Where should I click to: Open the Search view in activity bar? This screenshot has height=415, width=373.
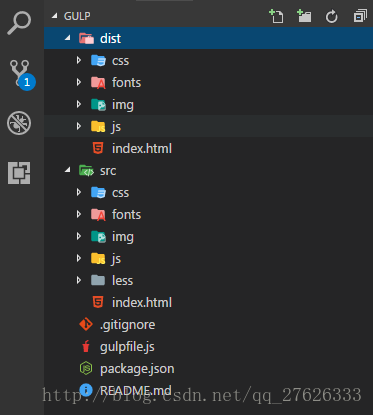point(19,23)
